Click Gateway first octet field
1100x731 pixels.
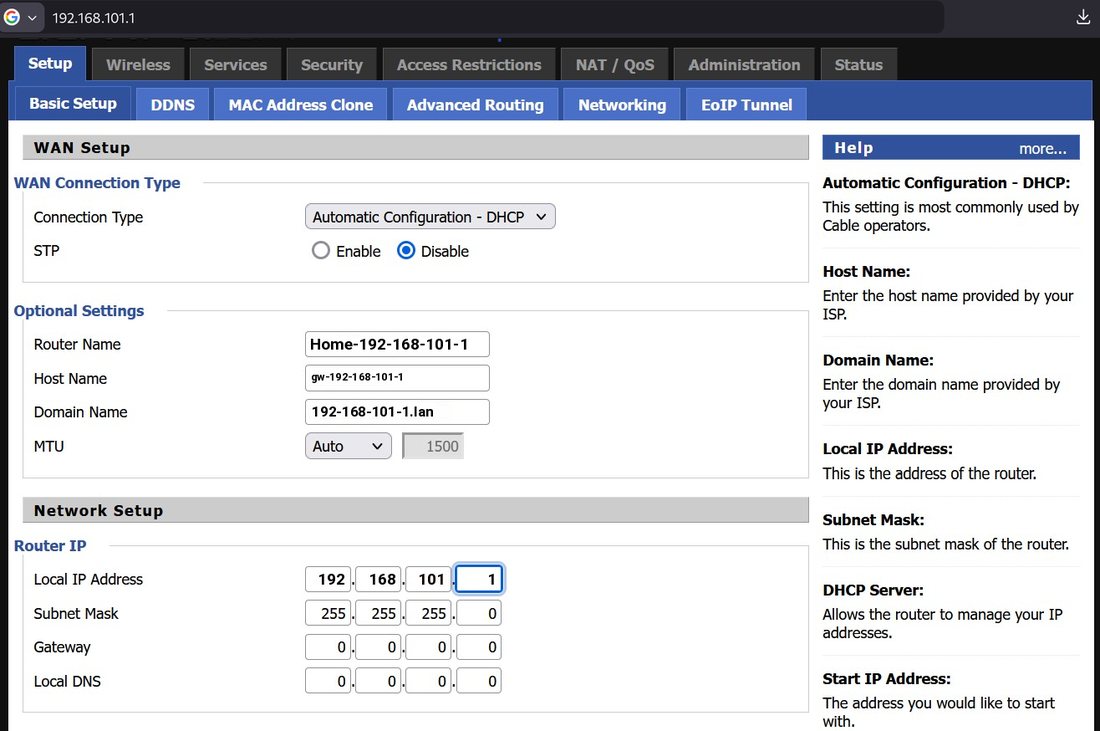click(x=328, y=647)
